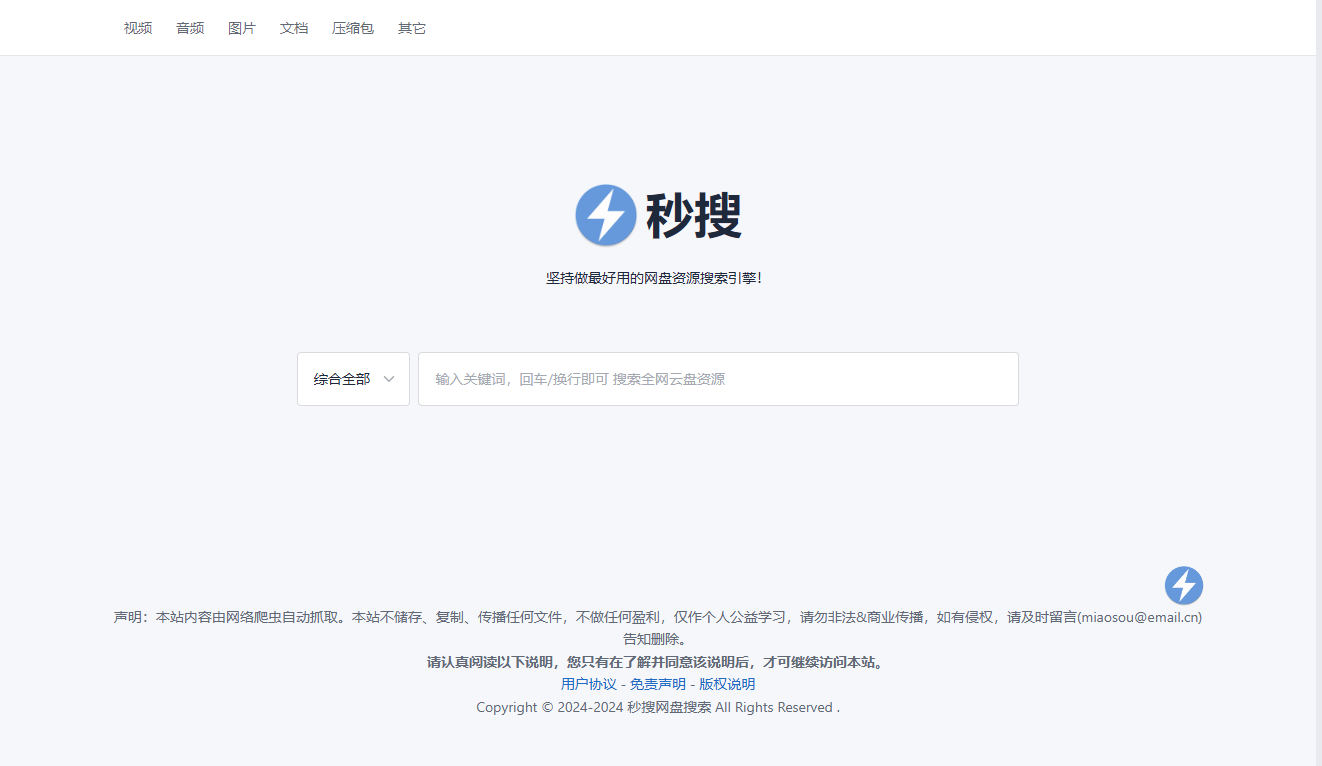Open the 图片 category
The width and height of the screenshot is (1322, 766).
point(242,28)
